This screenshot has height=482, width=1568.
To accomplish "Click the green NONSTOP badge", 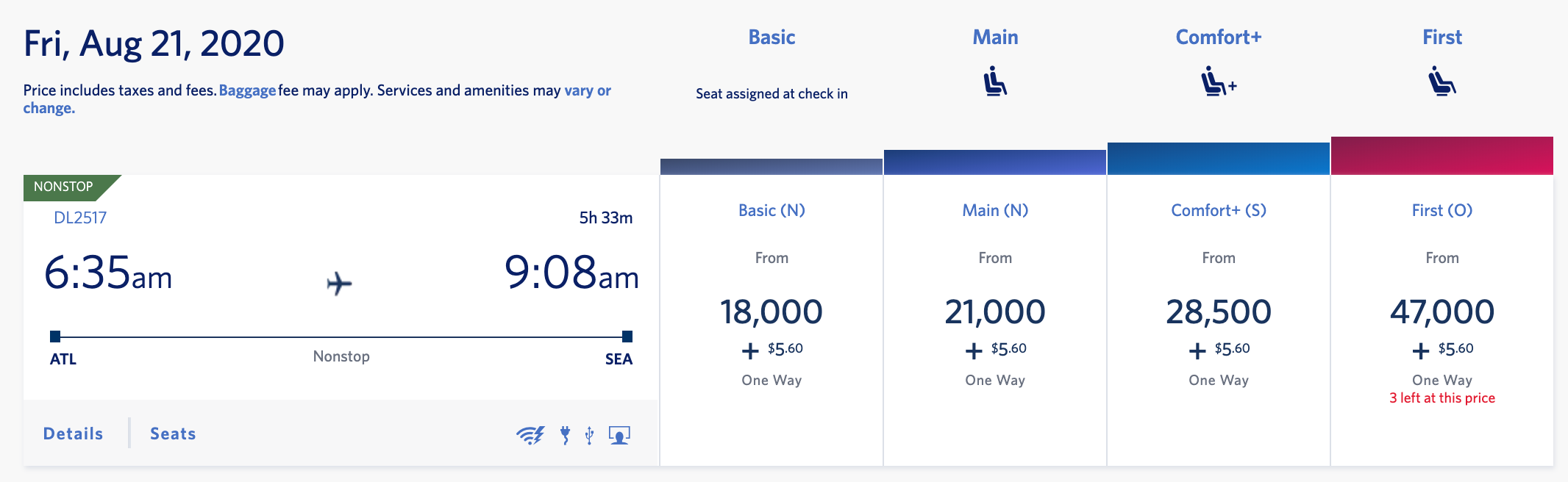I will 65,187.
